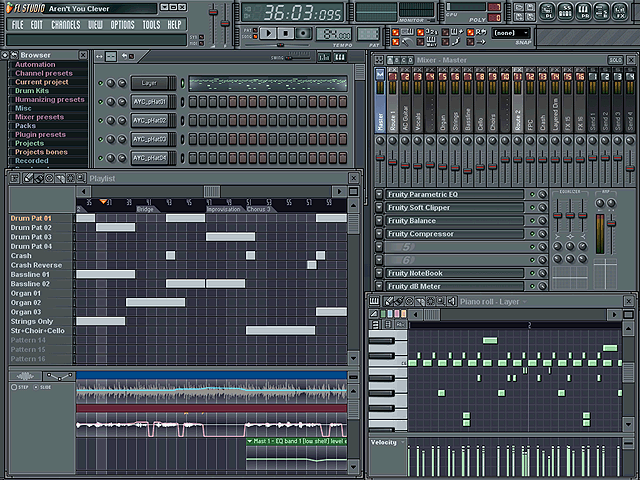Toggle mute LED for AYC_pHat04 channel
Screen dimensions: 640x480
pyautogui.click(x=100, y=158)
